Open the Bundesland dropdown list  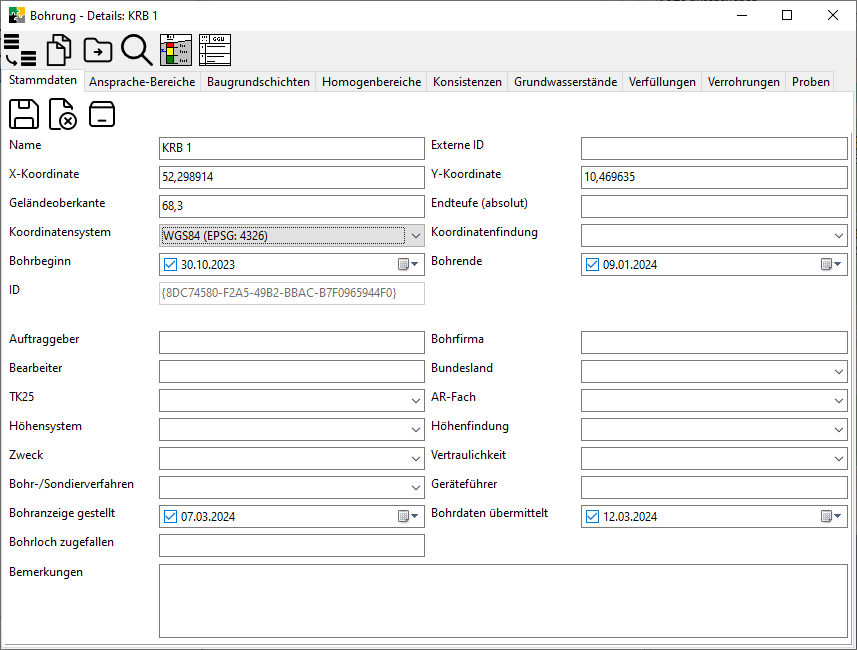tap(837, 372)
